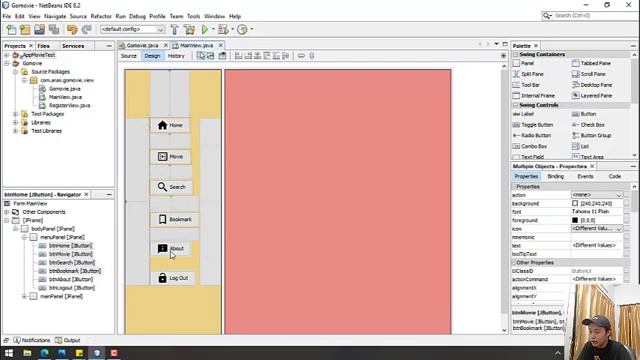This screenshot has width=640, height=360.
Task: Switch to the Events properties tab
Action: coord(585,176)
